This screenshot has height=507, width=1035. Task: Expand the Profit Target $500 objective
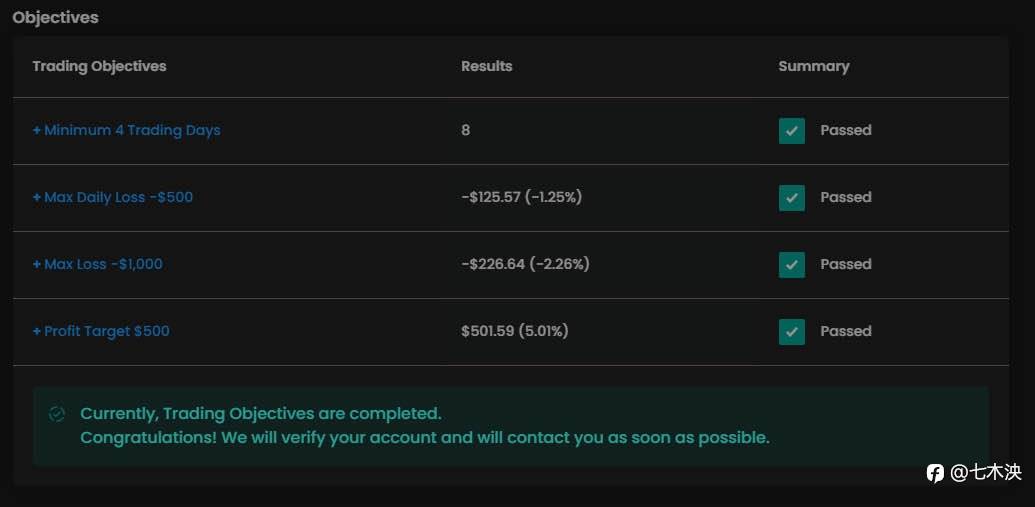(x=101, y=331)
